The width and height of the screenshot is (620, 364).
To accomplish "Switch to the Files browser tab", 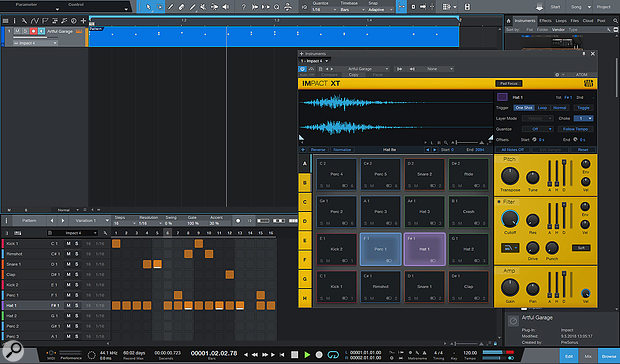I will coord(575,21).
